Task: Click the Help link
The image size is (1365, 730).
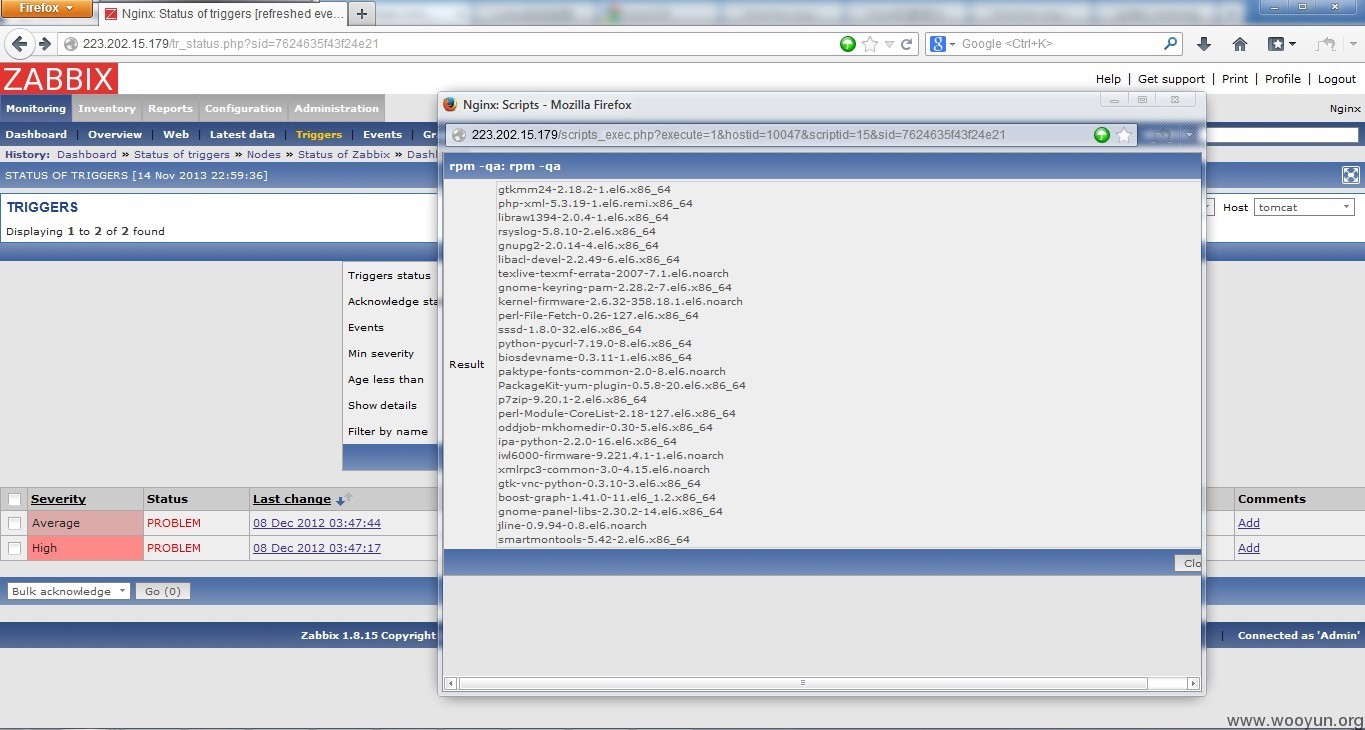Action: click(x=1108, y=79)
